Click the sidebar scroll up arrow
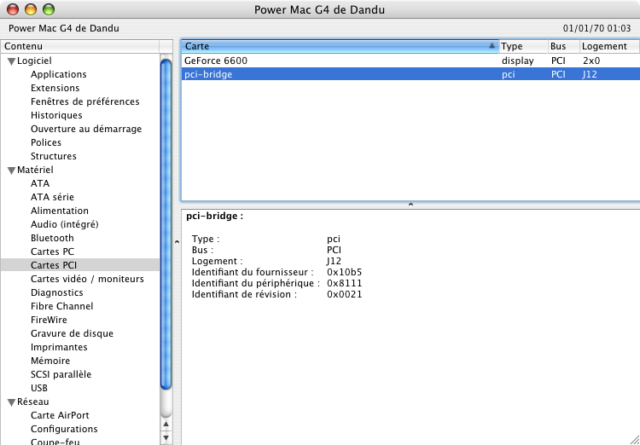The width and height of the screenshot is (640, 445). (x=166, y=424)
